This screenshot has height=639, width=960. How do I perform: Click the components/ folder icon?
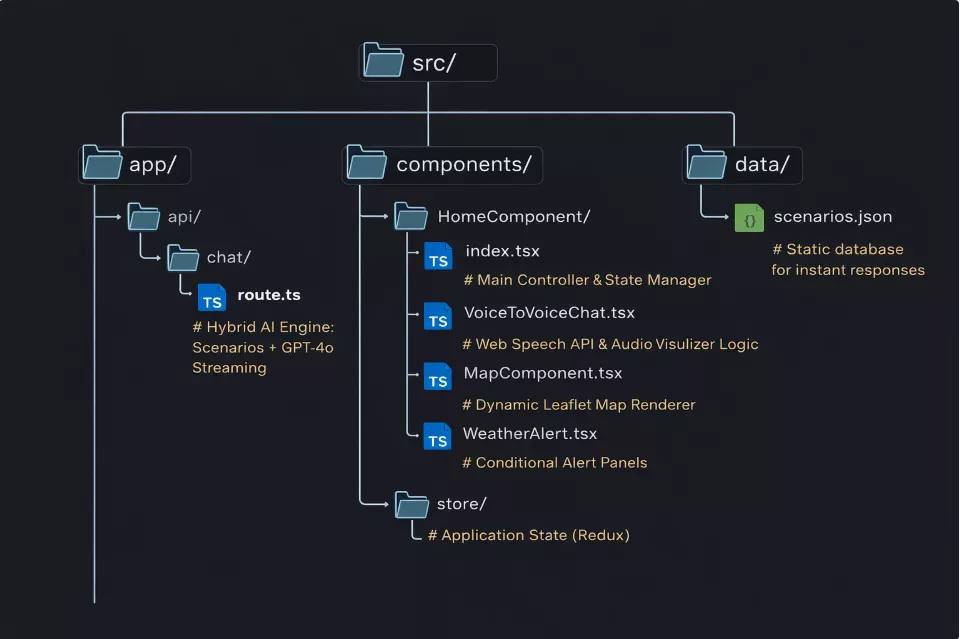pyautogui.click(x=365, y=164)
